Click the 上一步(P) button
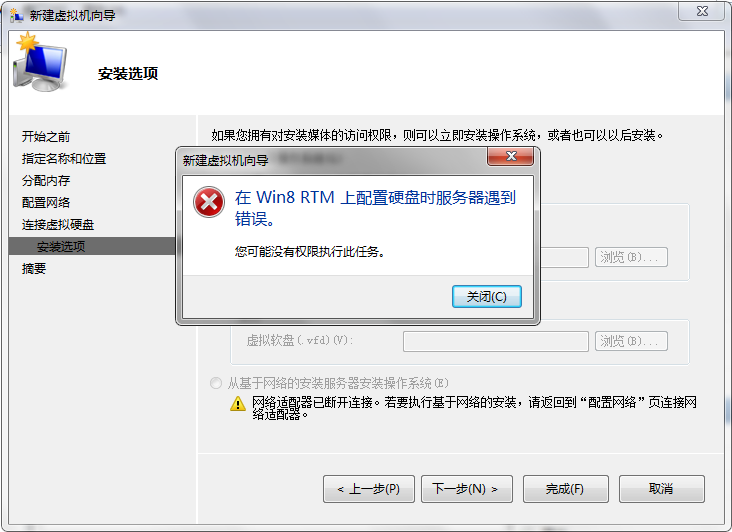 tap(369, 489)
